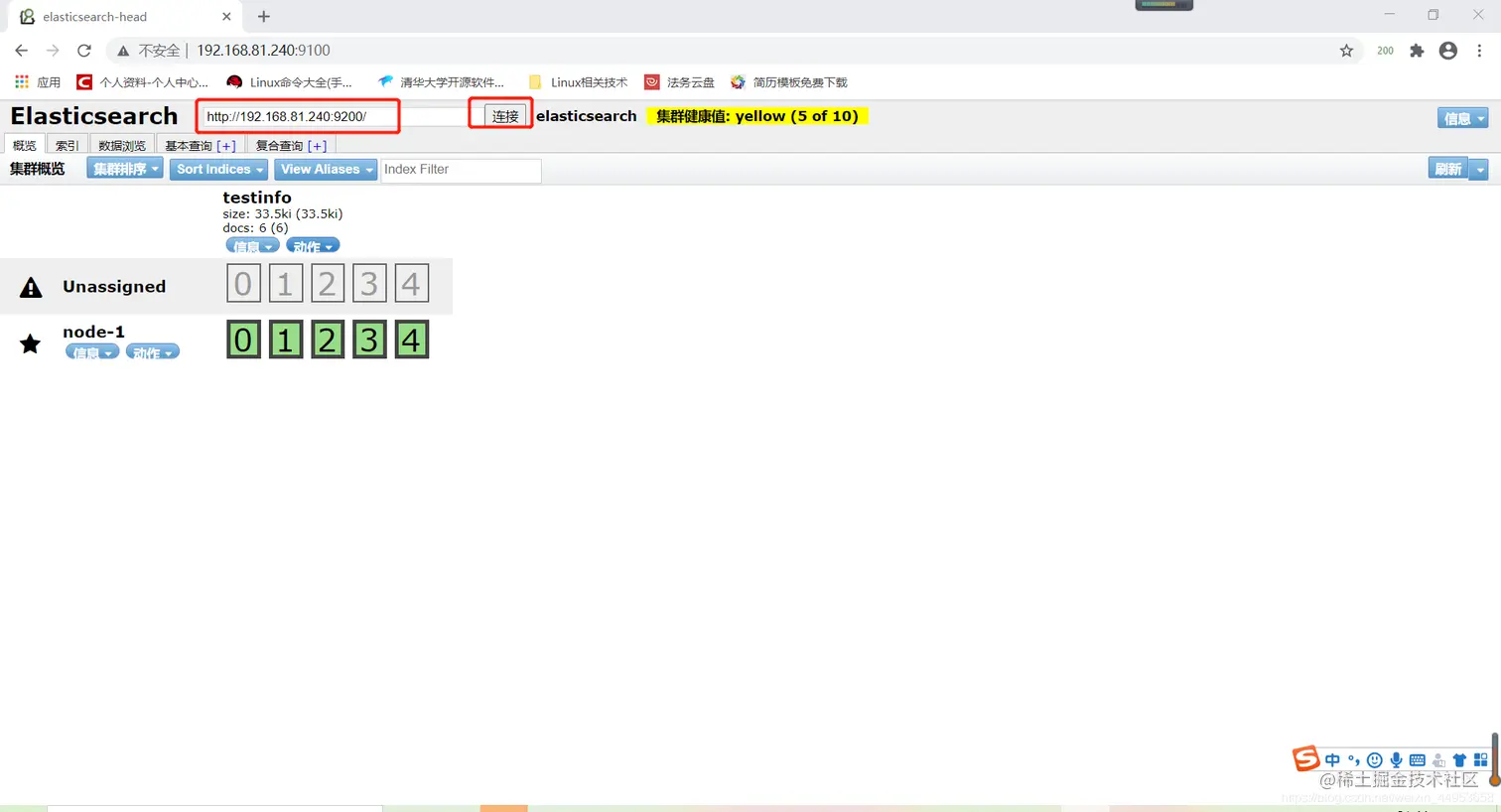Click the 200 extension badge
1501x812 pixels.
1385,51
